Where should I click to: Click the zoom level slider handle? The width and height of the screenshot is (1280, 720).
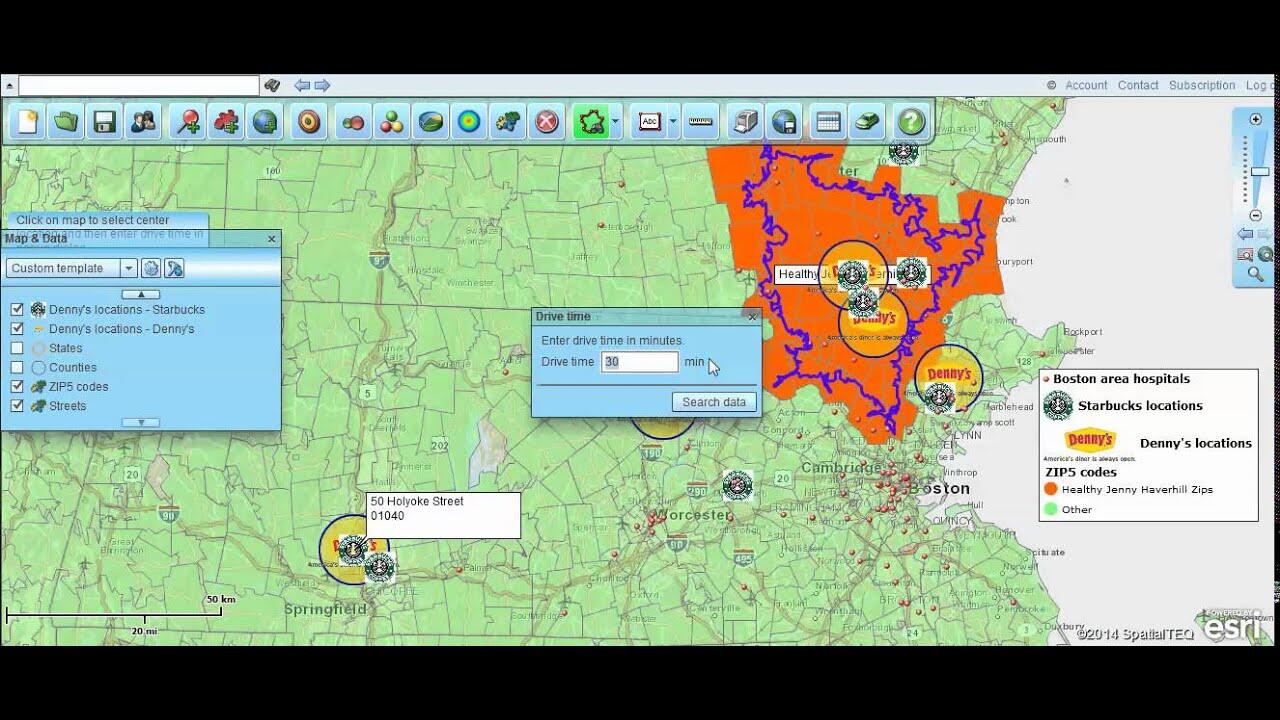pos(1260,172)
